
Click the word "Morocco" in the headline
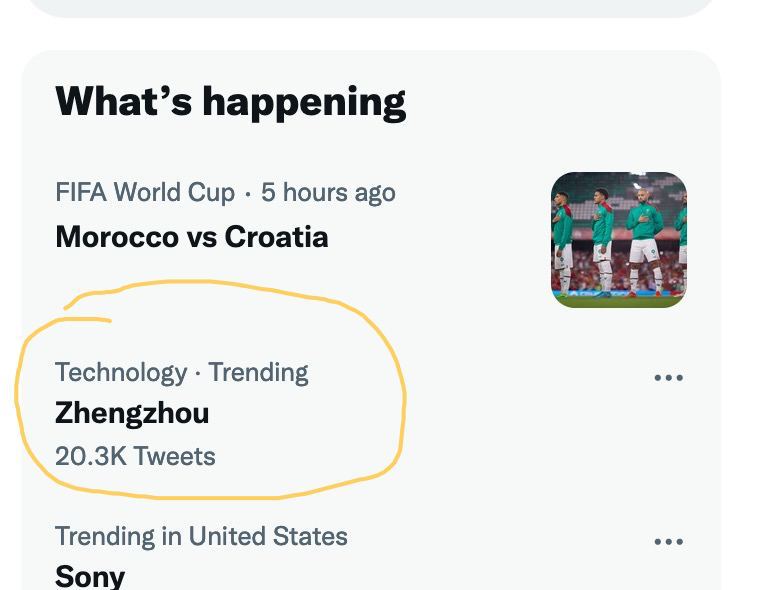(x=107, y=237)
